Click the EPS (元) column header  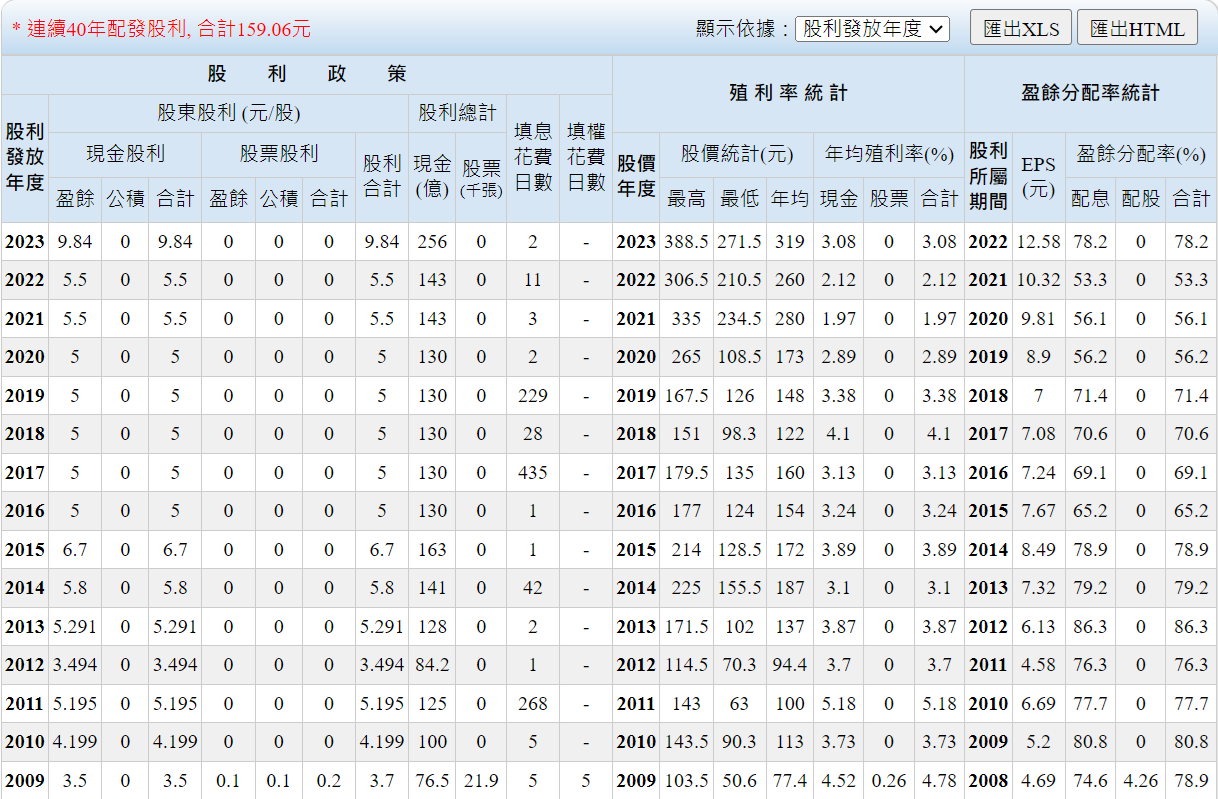tap(1038, 176)
